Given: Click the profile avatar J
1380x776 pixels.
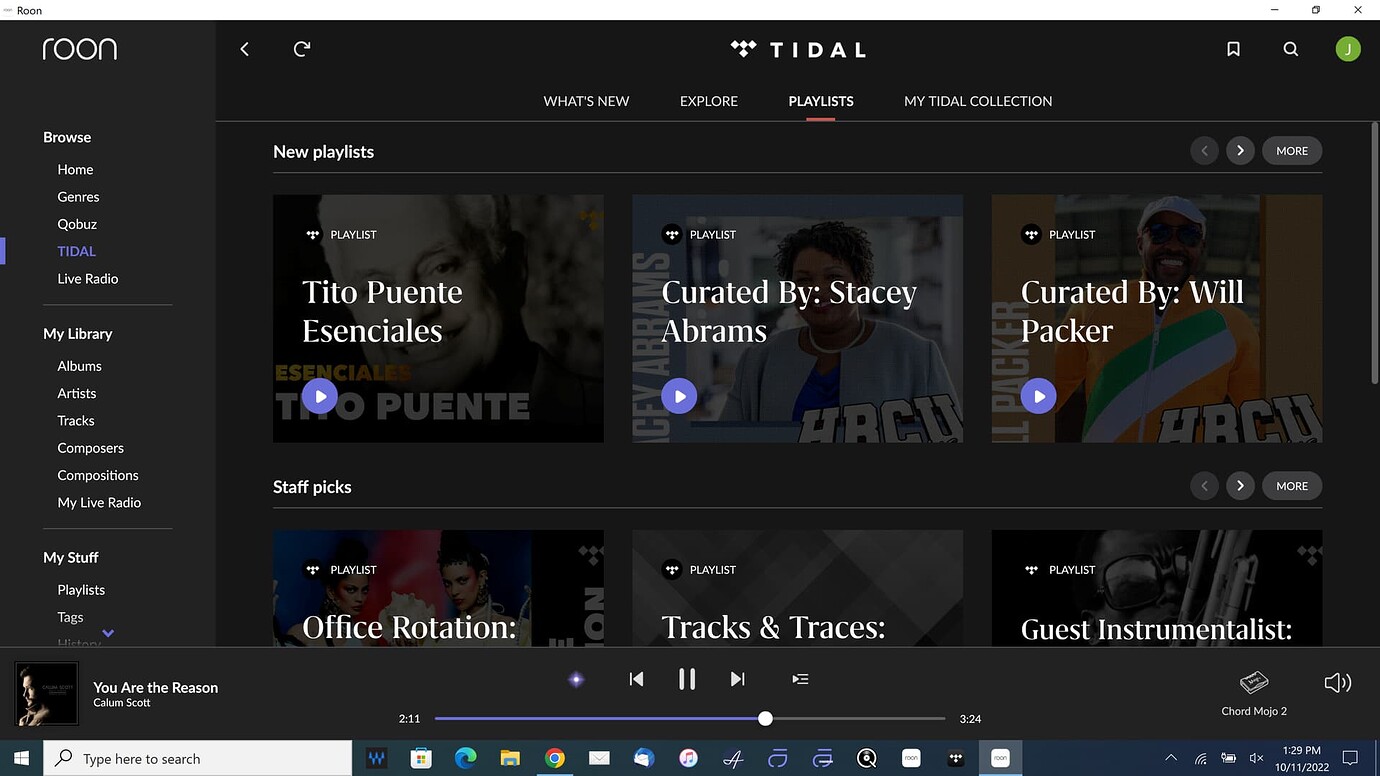Looking at the screenshot, I should (1348, 48).
